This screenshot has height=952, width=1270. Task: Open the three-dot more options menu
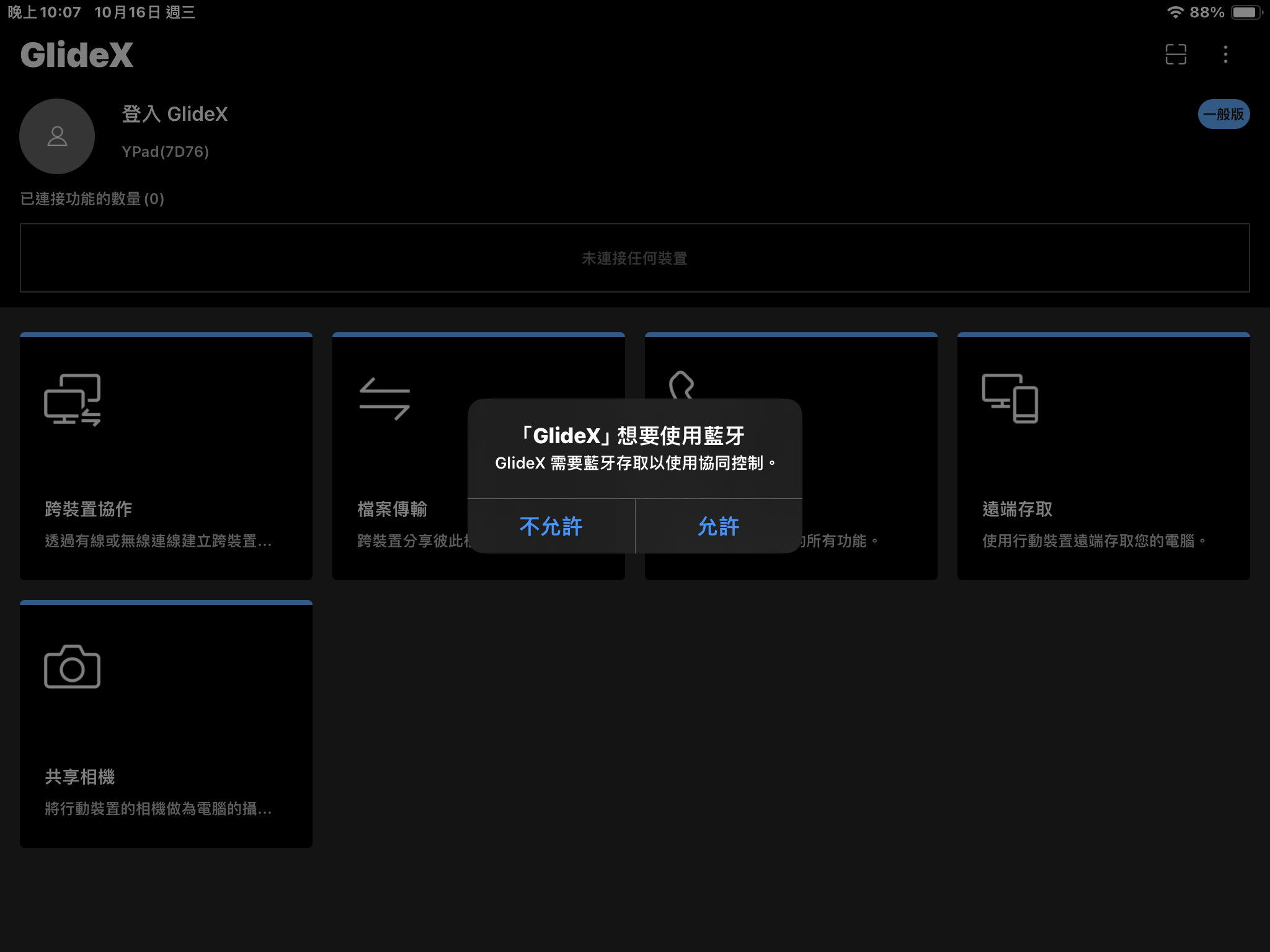(1225, 55)
